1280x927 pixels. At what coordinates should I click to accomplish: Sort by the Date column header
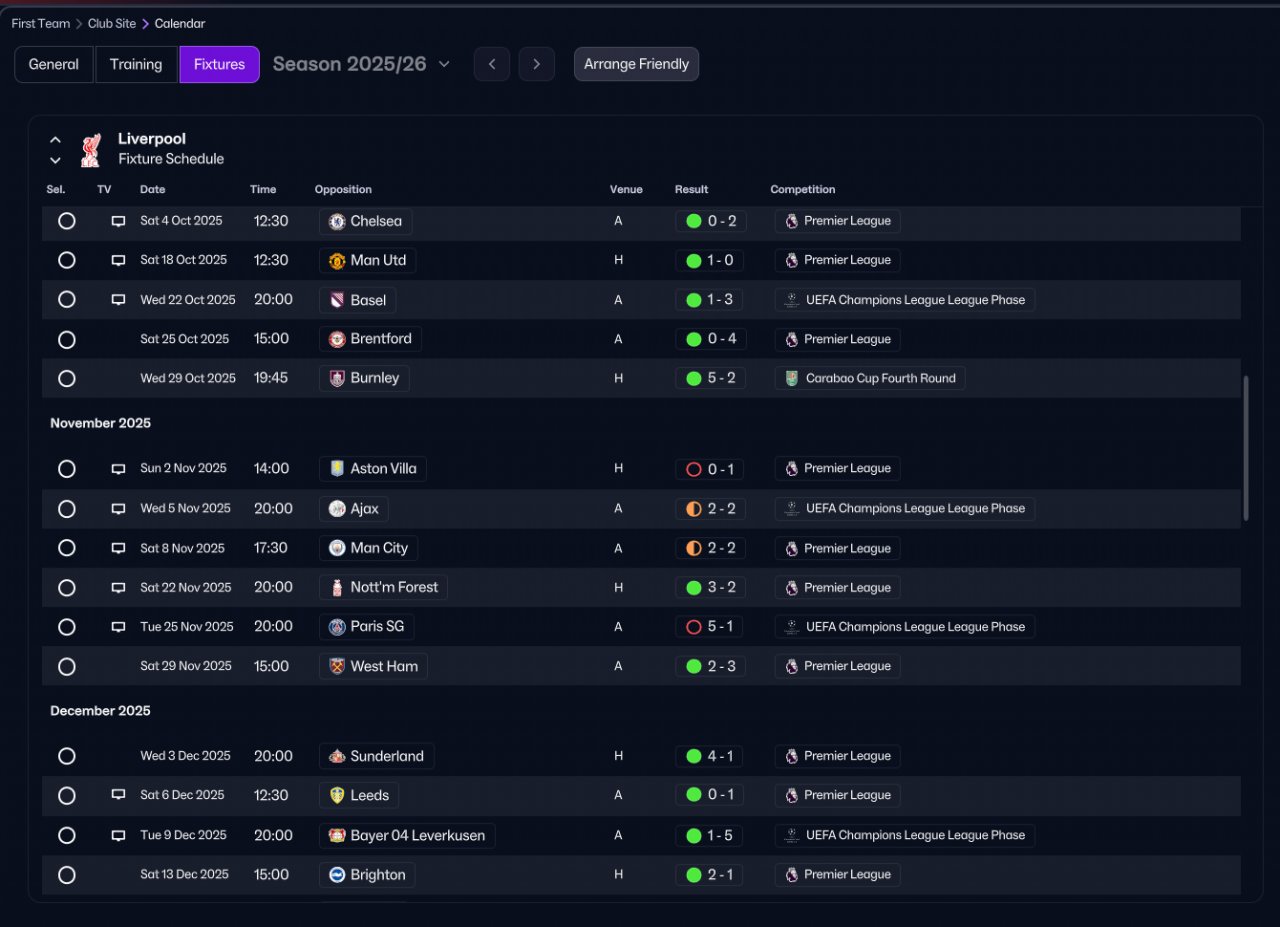(153, 189)
